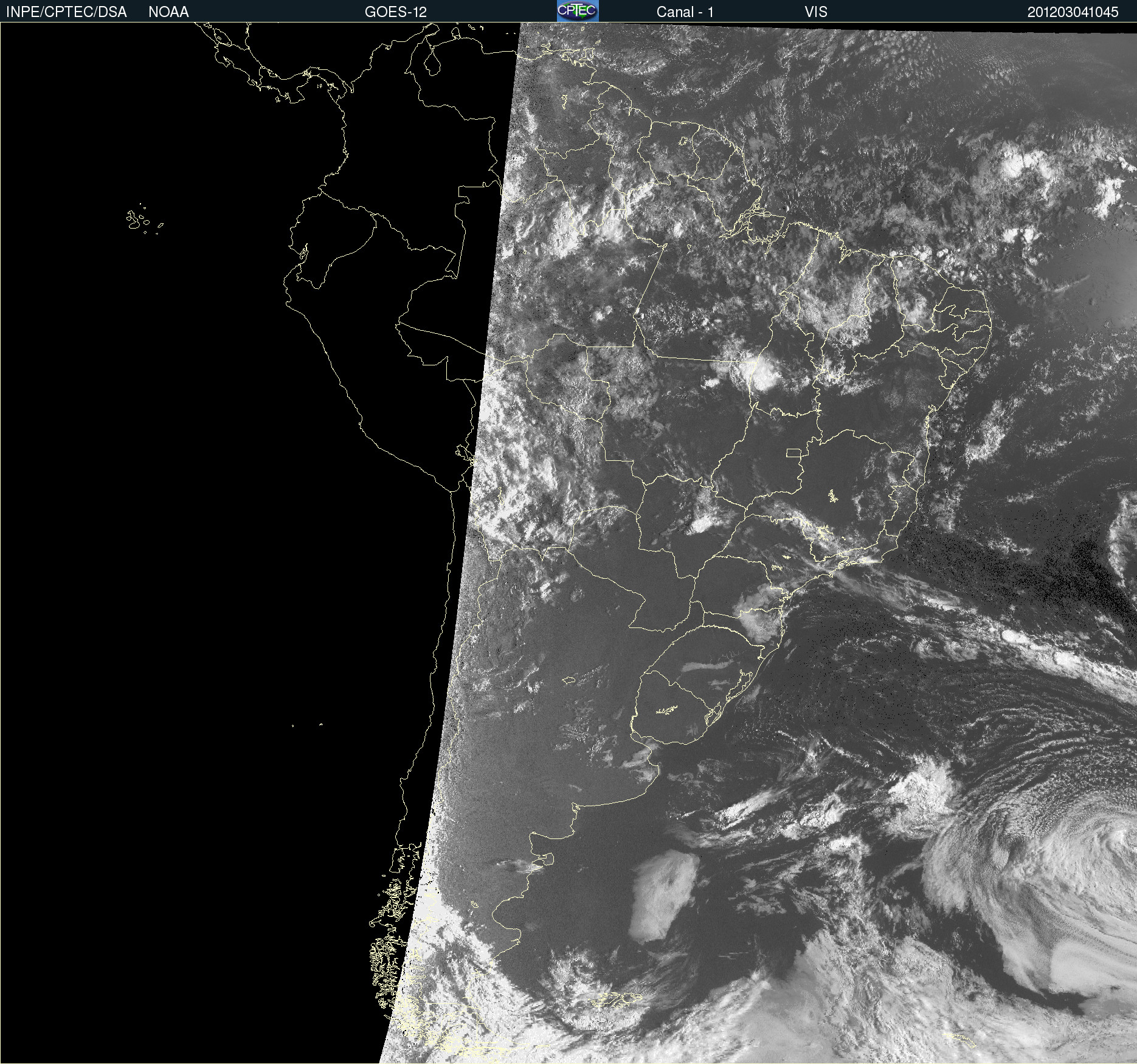The height and width of the screenshot is (1064, 1137).
Task: Click the NOAA label in the header
Action: pos(168,12)
